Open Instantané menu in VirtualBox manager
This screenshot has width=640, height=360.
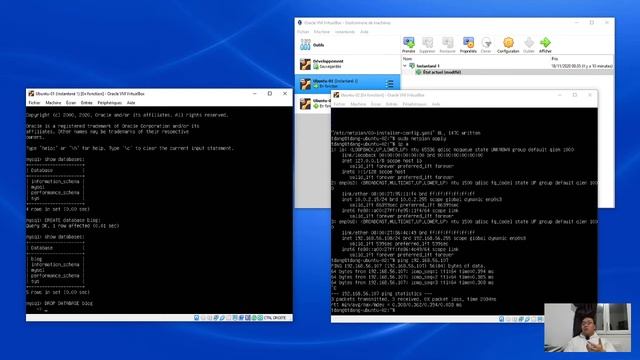coord(345,32)
